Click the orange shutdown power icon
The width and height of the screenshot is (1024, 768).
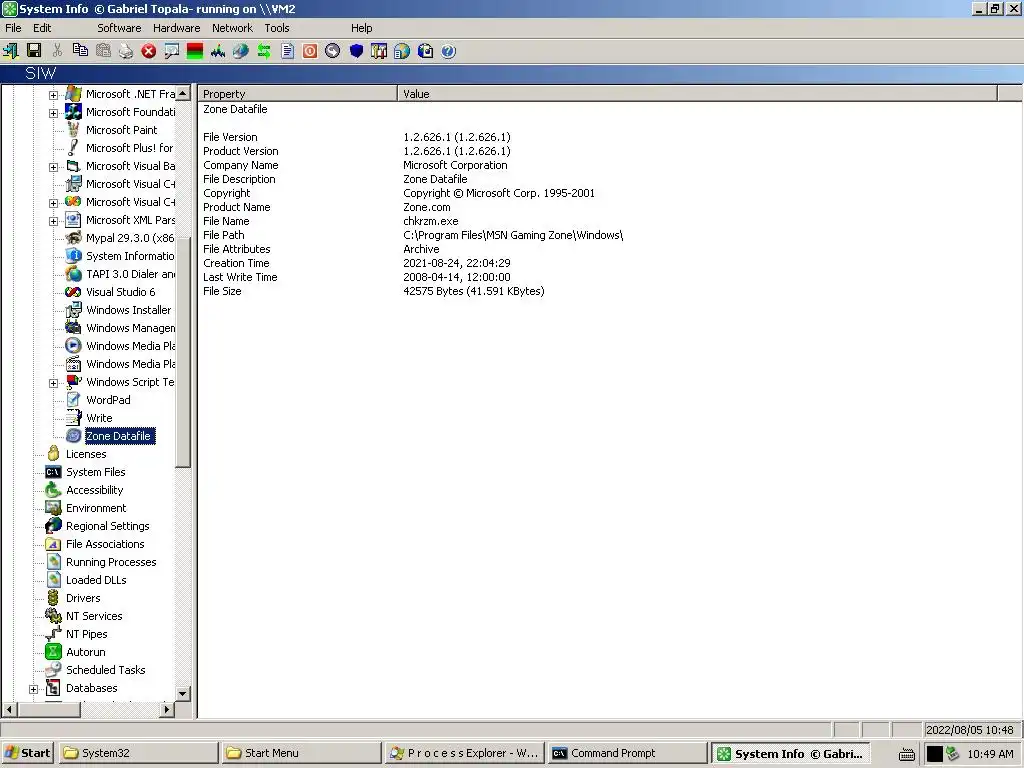click(310, 51)
